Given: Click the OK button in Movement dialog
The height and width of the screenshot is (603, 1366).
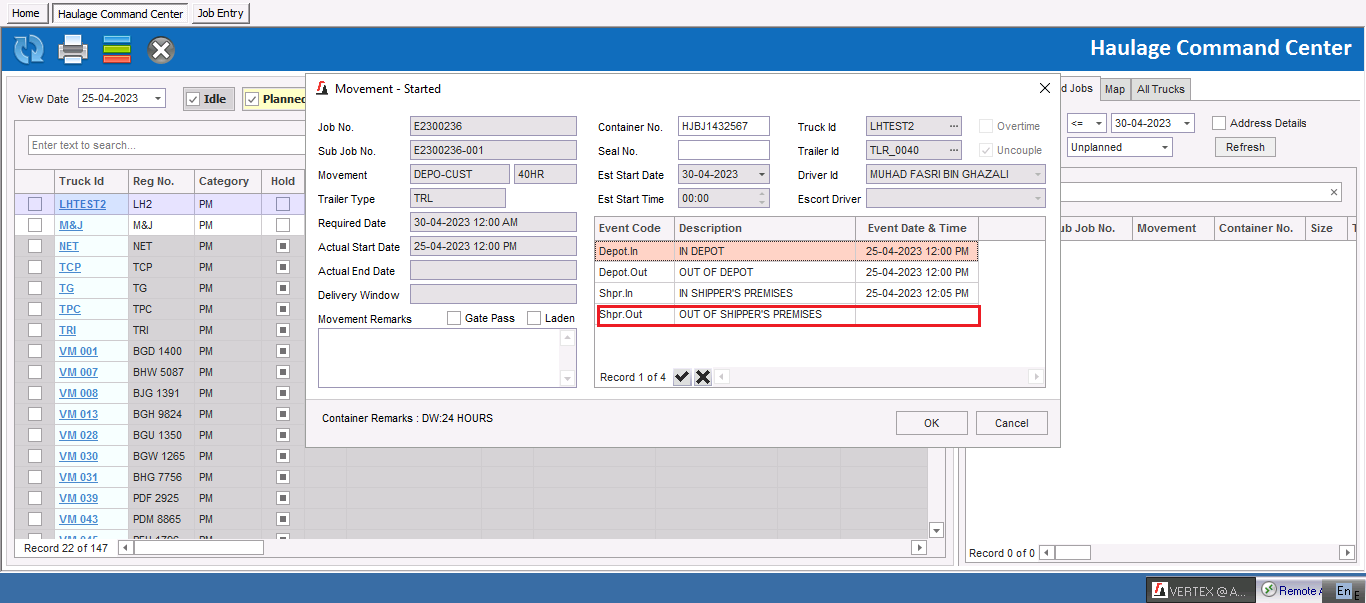Looking at the screenshot, I should (931, 423).
